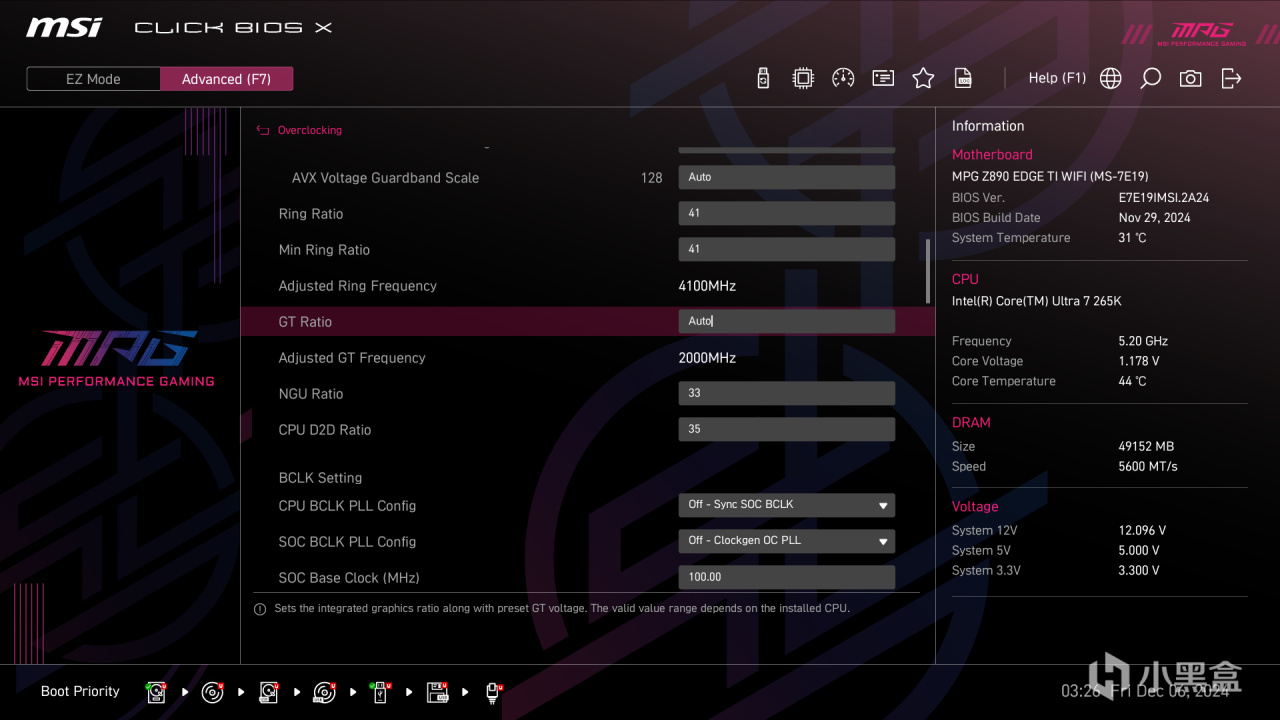
Task: Click the LOG file icon
Action: 963,78
